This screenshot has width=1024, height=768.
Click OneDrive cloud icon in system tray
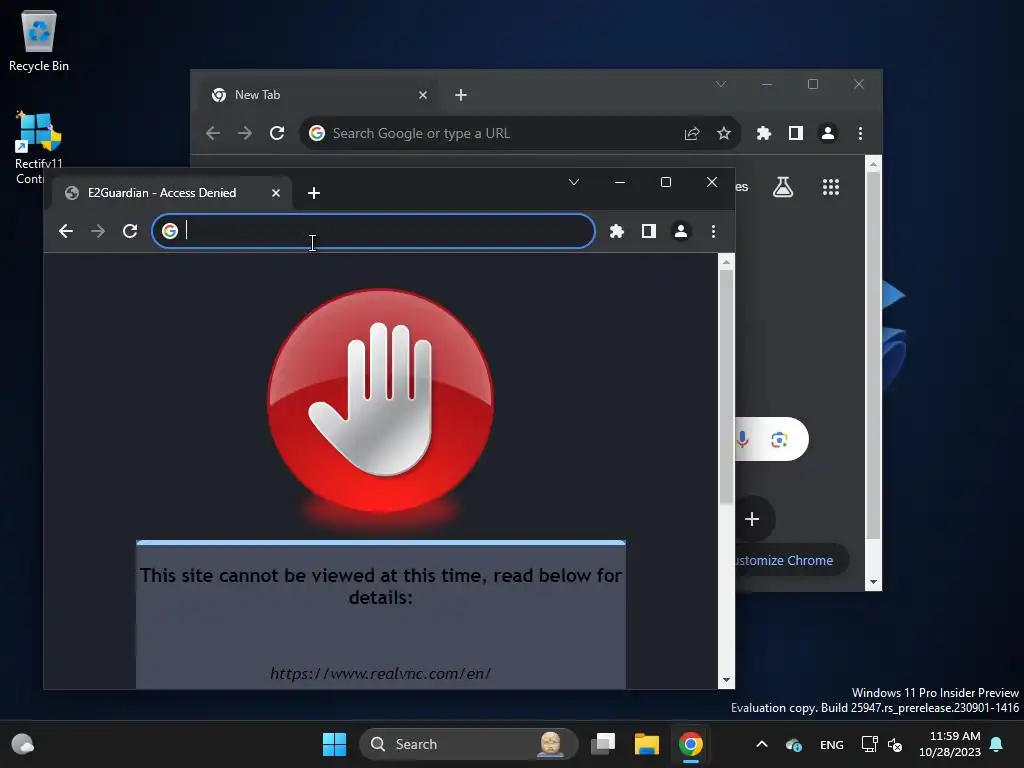pos(793,744)
